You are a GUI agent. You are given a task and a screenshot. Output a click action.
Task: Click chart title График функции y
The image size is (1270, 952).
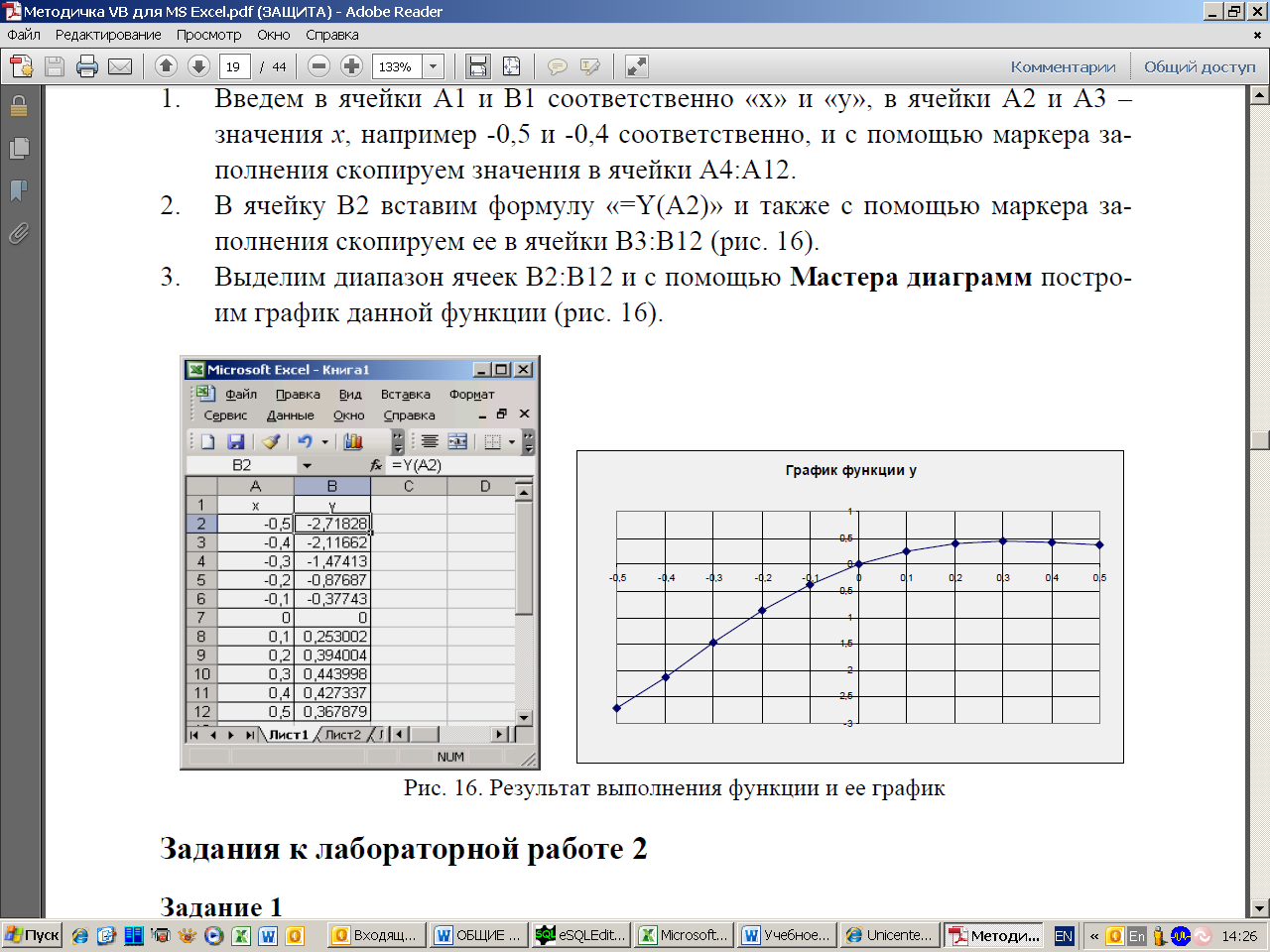click(850, 470)
